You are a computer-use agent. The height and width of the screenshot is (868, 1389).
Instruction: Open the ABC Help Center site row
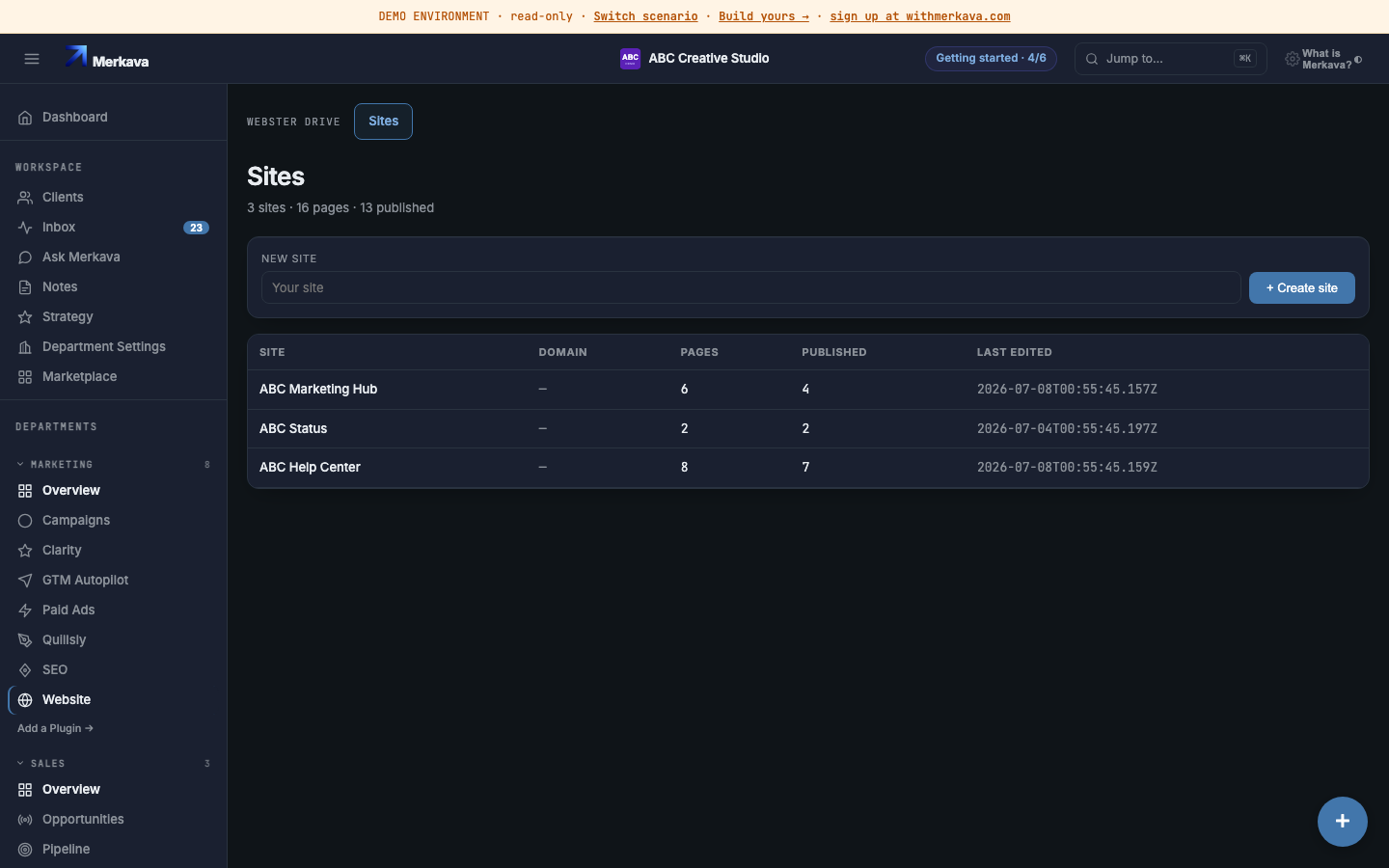click(808, 468)
